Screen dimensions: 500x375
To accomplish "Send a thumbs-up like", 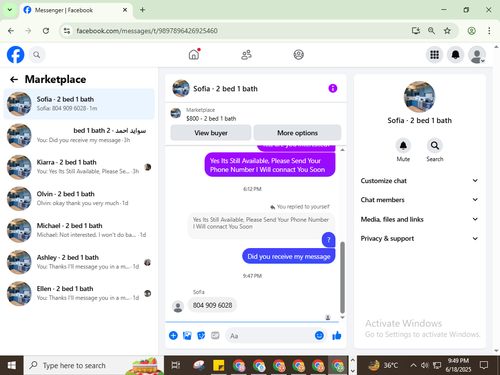I will click(337, 335).
